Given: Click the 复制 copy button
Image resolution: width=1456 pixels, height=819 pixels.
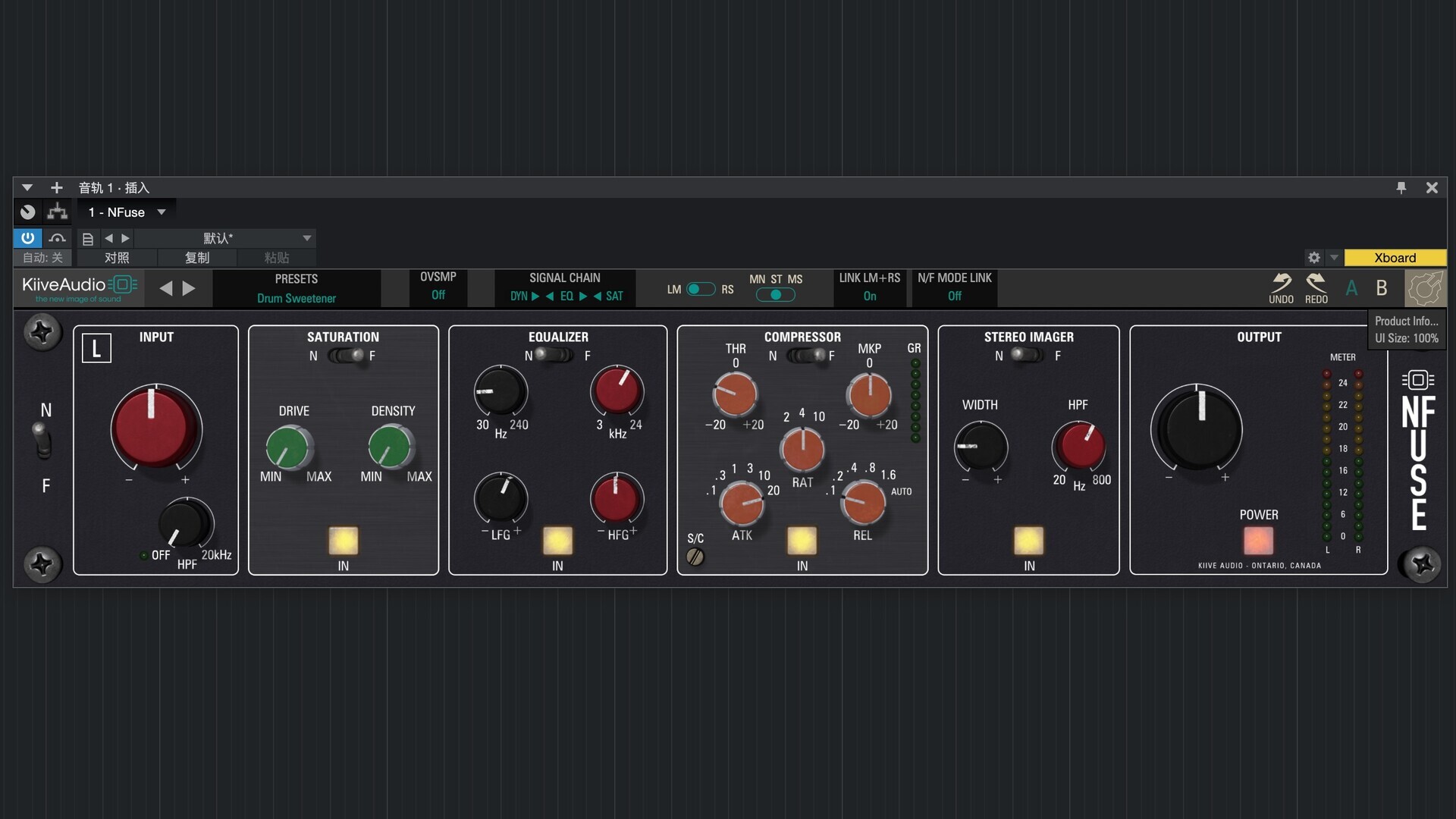Looking at the screenshot, I should click(197, 258).
